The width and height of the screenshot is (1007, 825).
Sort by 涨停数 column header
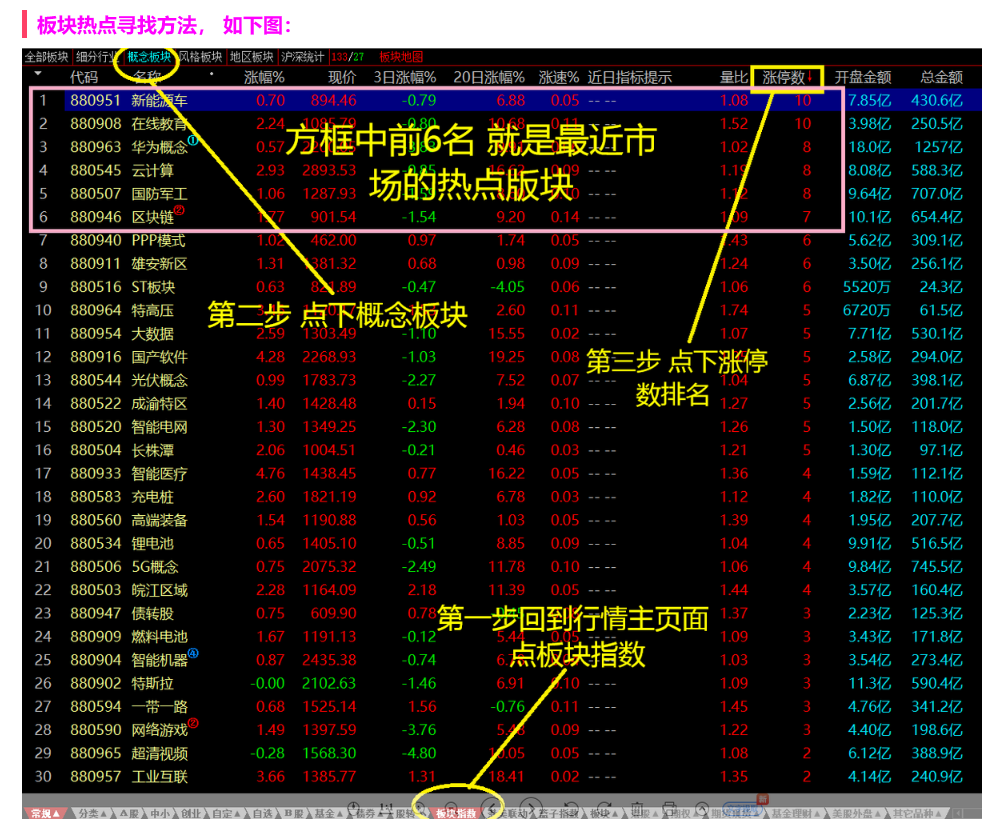785,77
